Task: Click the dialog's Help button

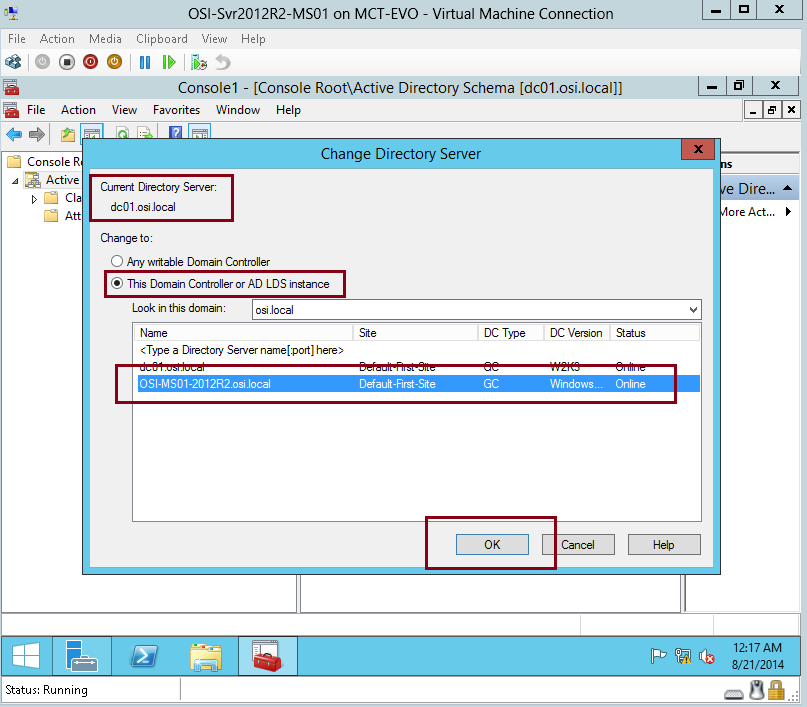Action: (664, 544)
